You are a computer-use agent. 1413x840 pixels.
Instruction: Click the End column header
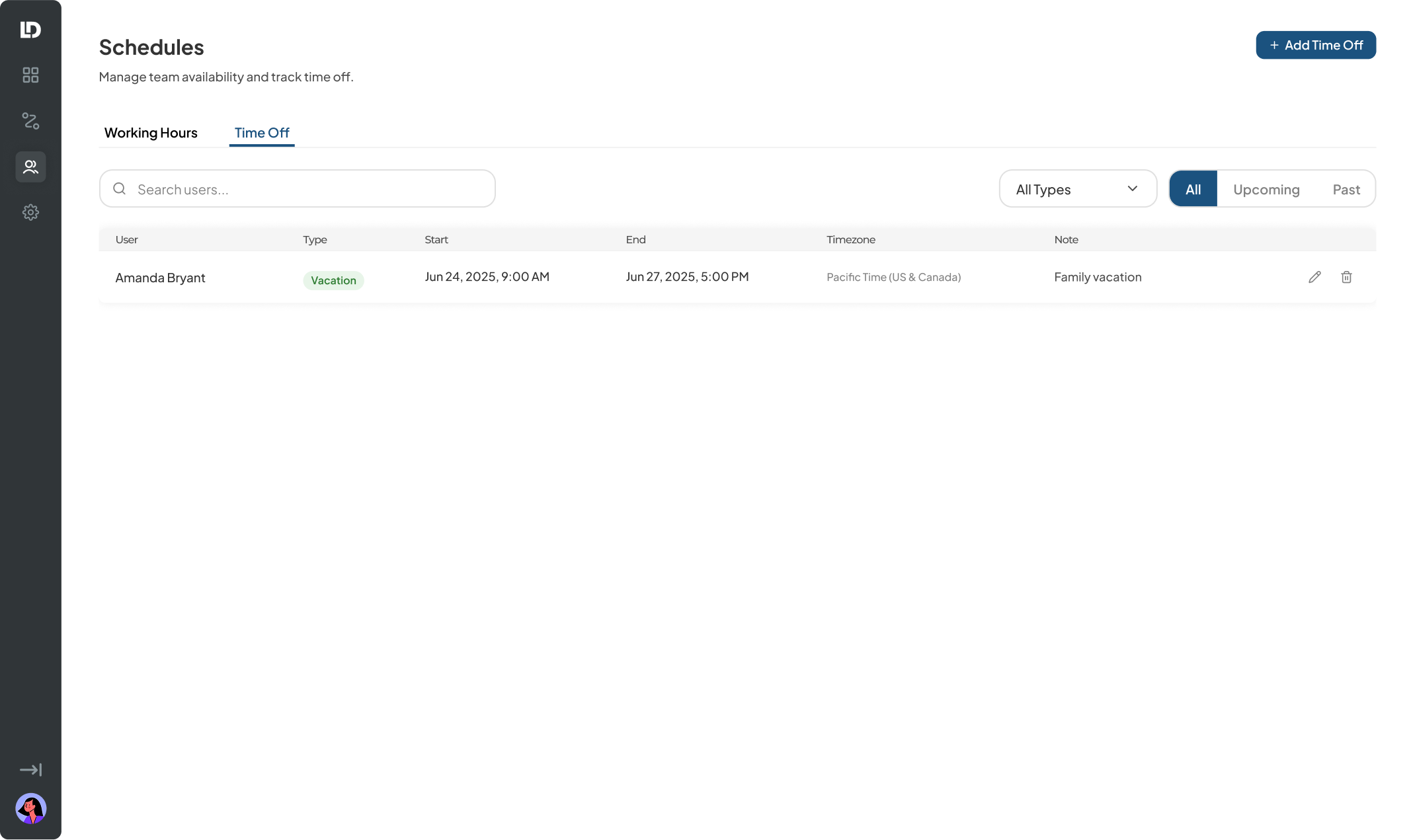[635, 239]
